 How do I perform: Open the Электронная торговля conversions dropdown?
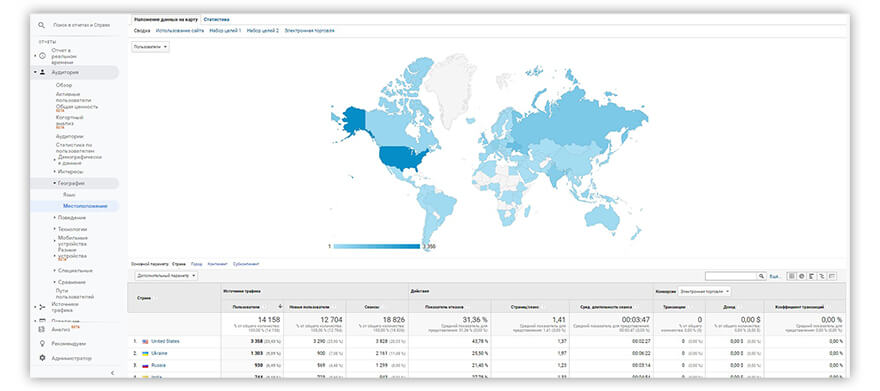[704, 292]
